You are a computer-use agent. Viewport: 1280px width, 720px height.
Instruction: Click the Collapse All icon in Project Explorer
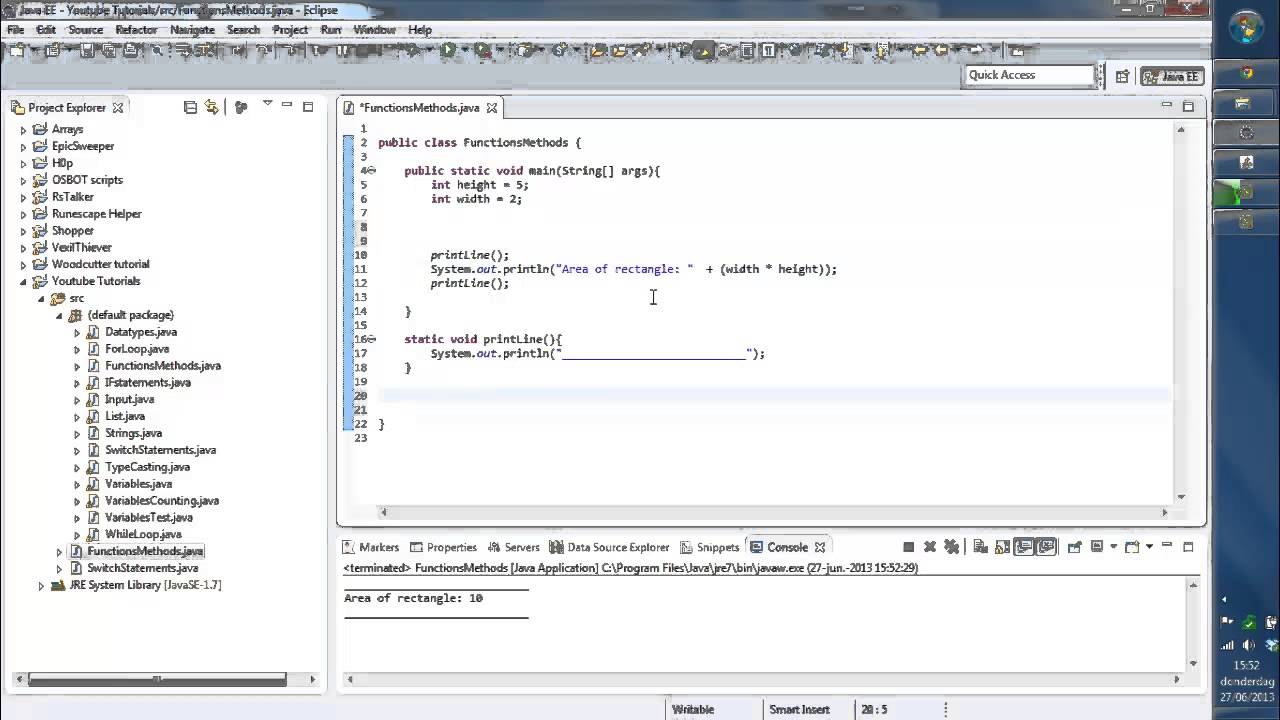[190, 107]
